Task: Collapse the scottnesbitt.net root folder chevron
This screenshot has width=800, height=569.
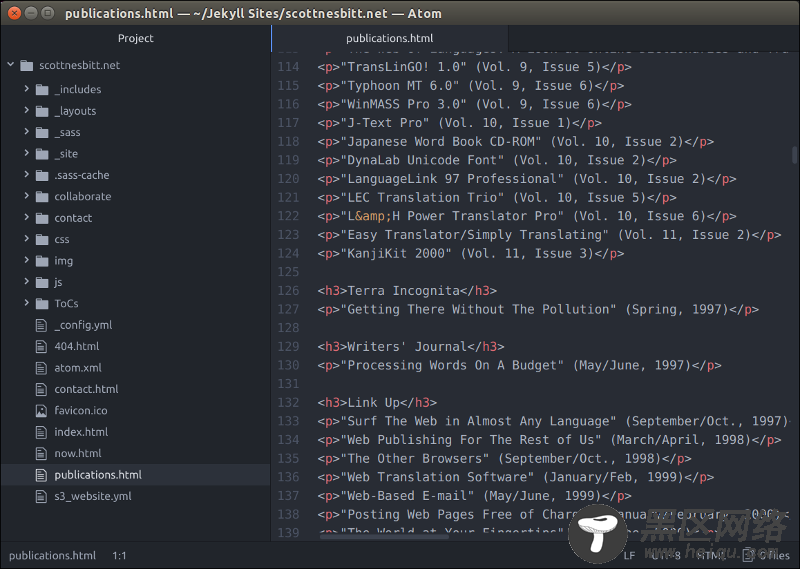Action: point(11,65)
